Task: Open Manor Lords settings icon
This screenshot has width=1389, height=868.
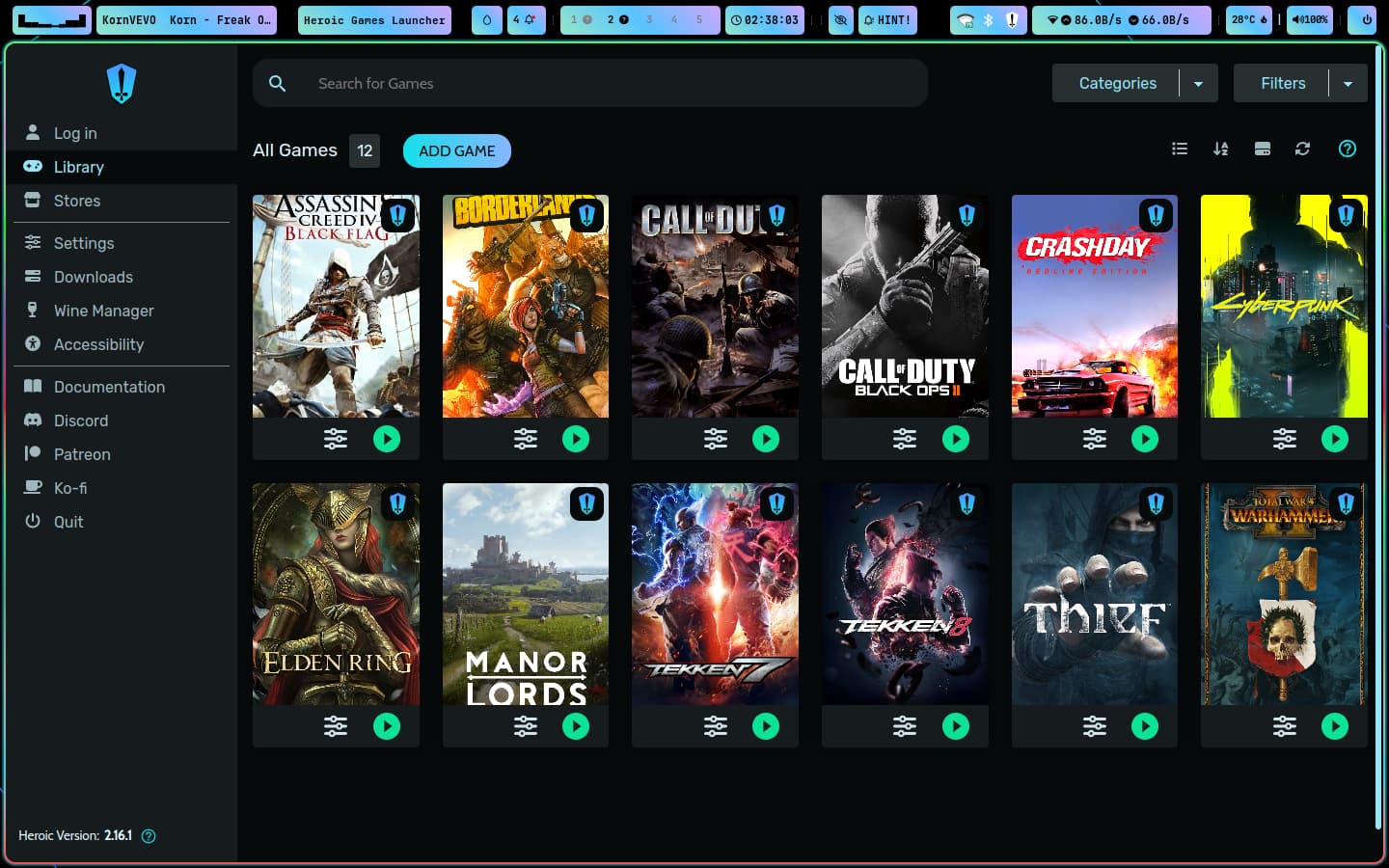Action: 526,726
